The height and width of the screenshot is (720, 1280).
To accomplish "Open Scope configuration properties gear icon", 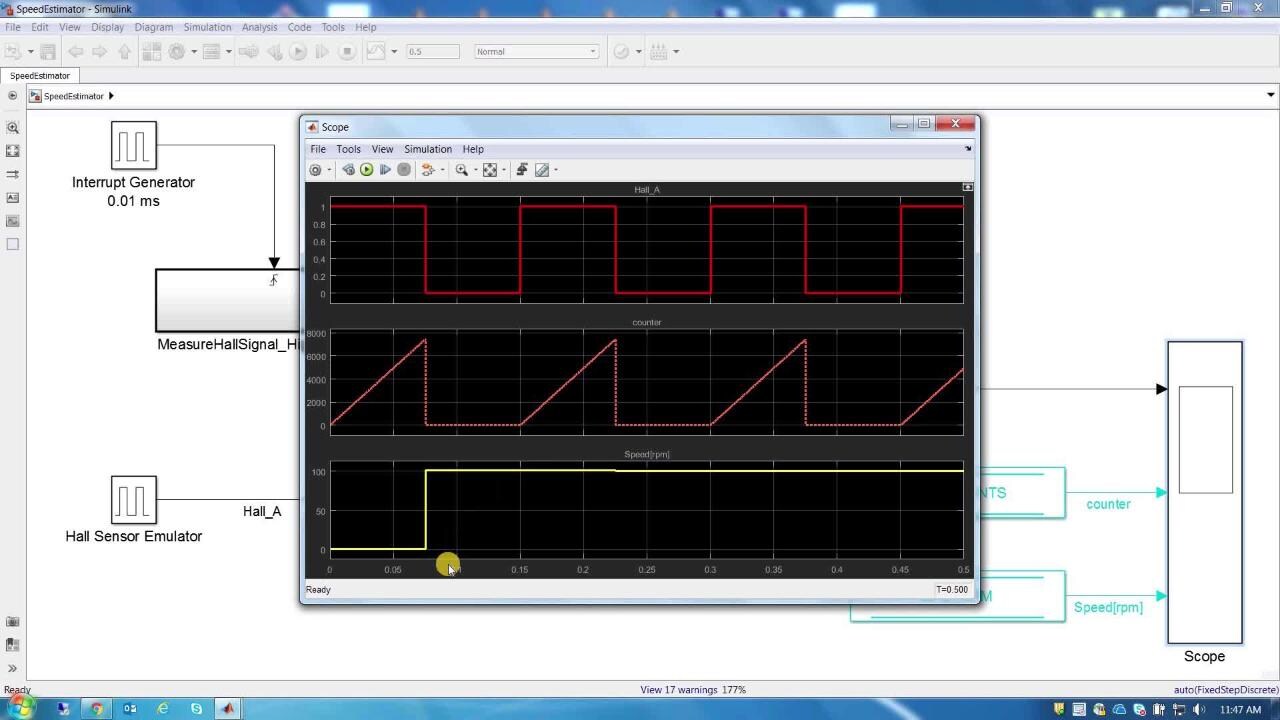I will (315, 170).
